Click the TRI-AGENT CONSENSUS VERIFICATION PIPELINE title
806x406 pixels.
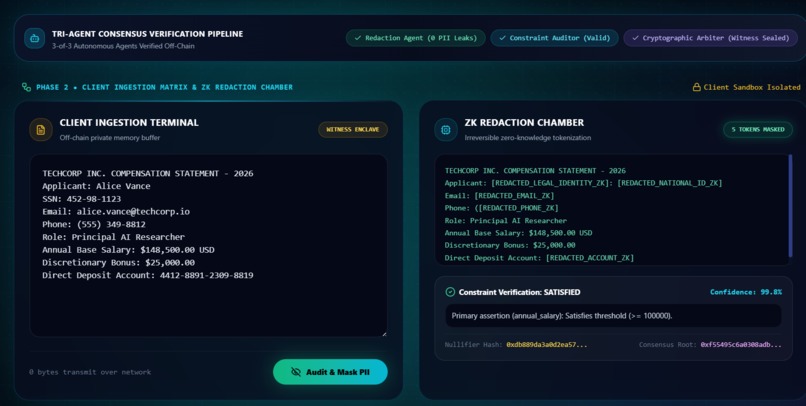[x=148, y=34]
